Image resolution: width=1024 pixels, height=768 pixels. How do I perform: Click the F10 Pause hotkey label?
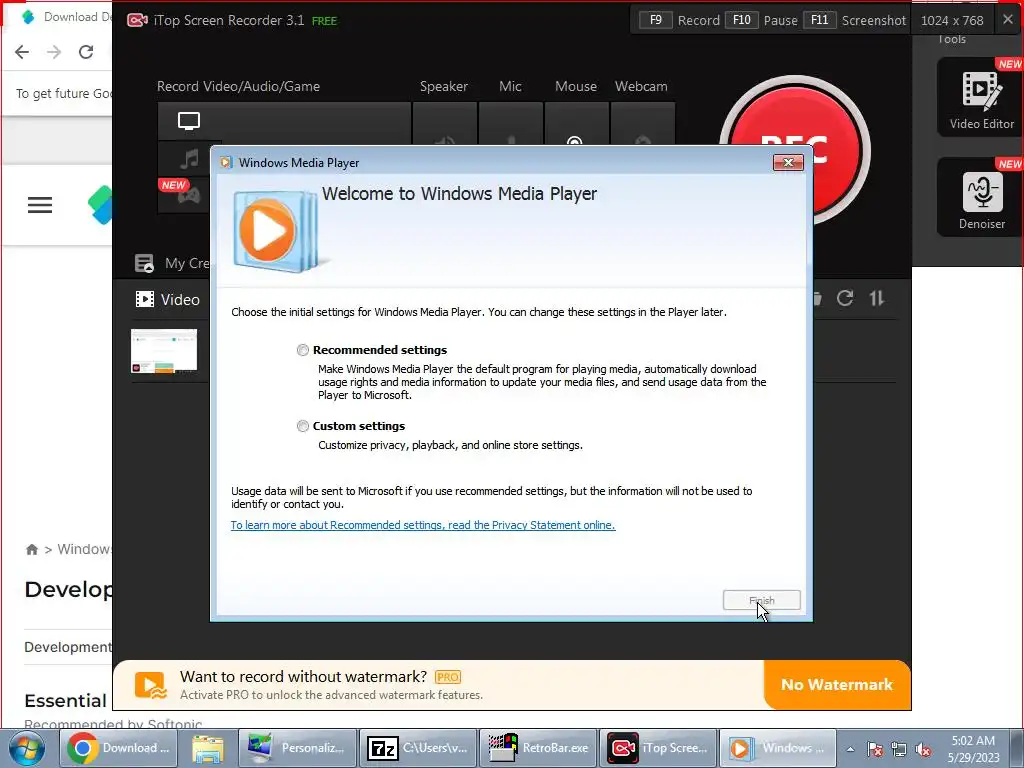(x=762, y=20)
